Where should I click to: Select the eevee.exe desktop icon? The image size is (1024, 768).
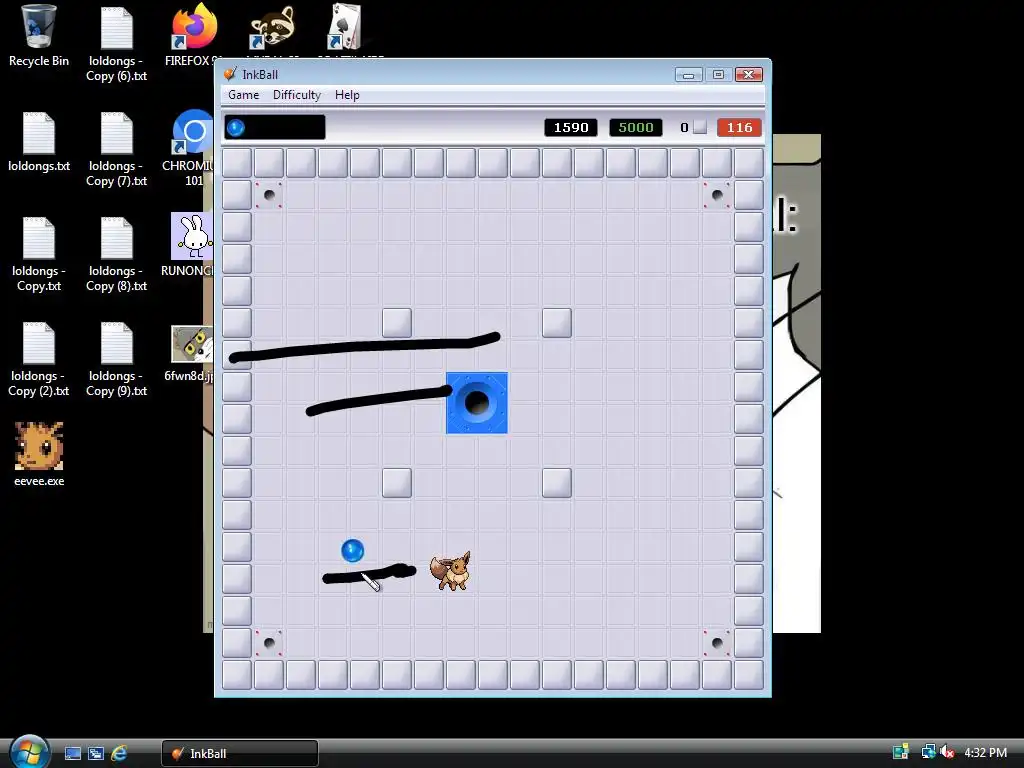click(39, 455)
